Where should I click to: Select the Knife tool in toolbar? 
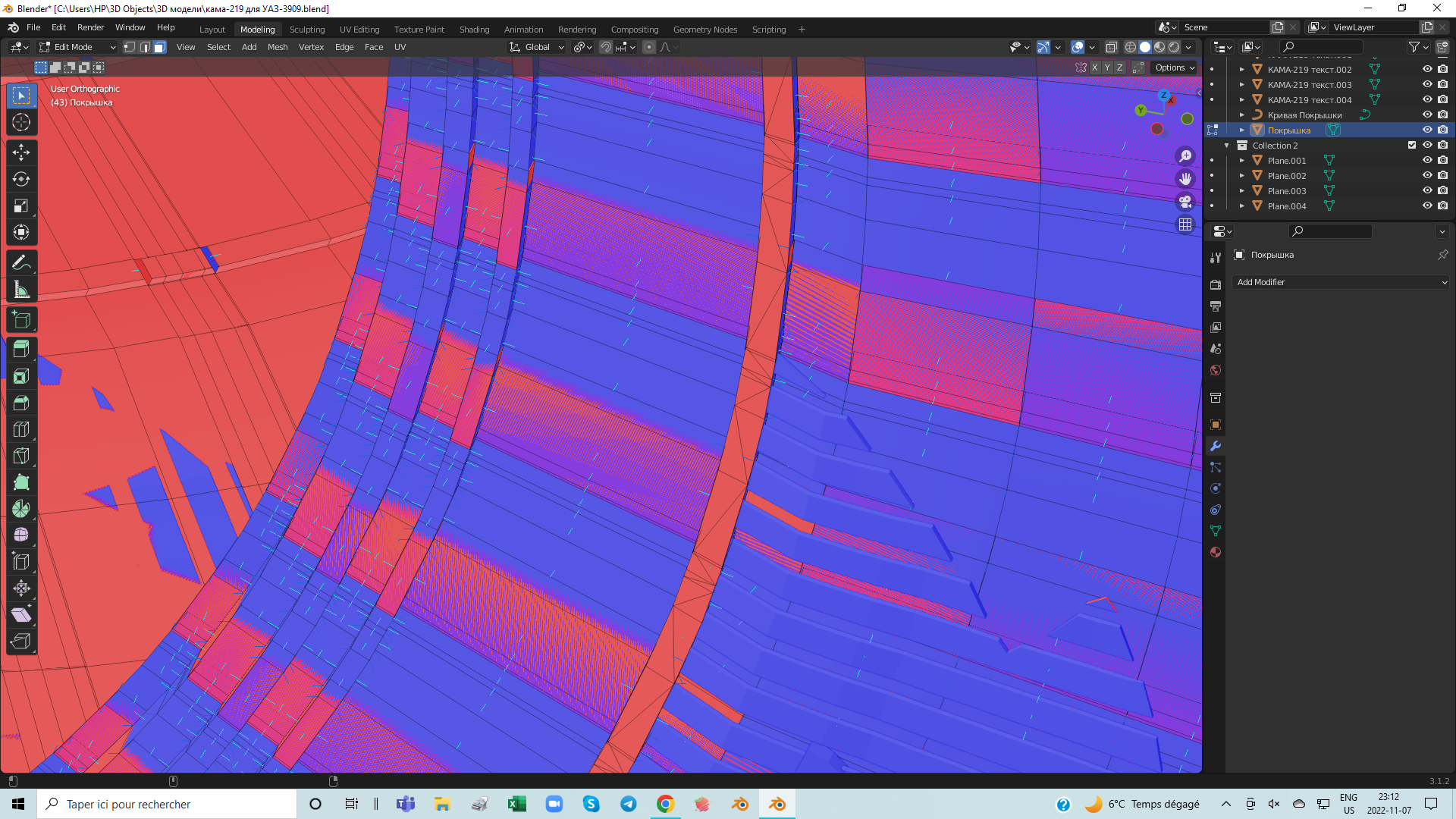(x=21, y=456)
